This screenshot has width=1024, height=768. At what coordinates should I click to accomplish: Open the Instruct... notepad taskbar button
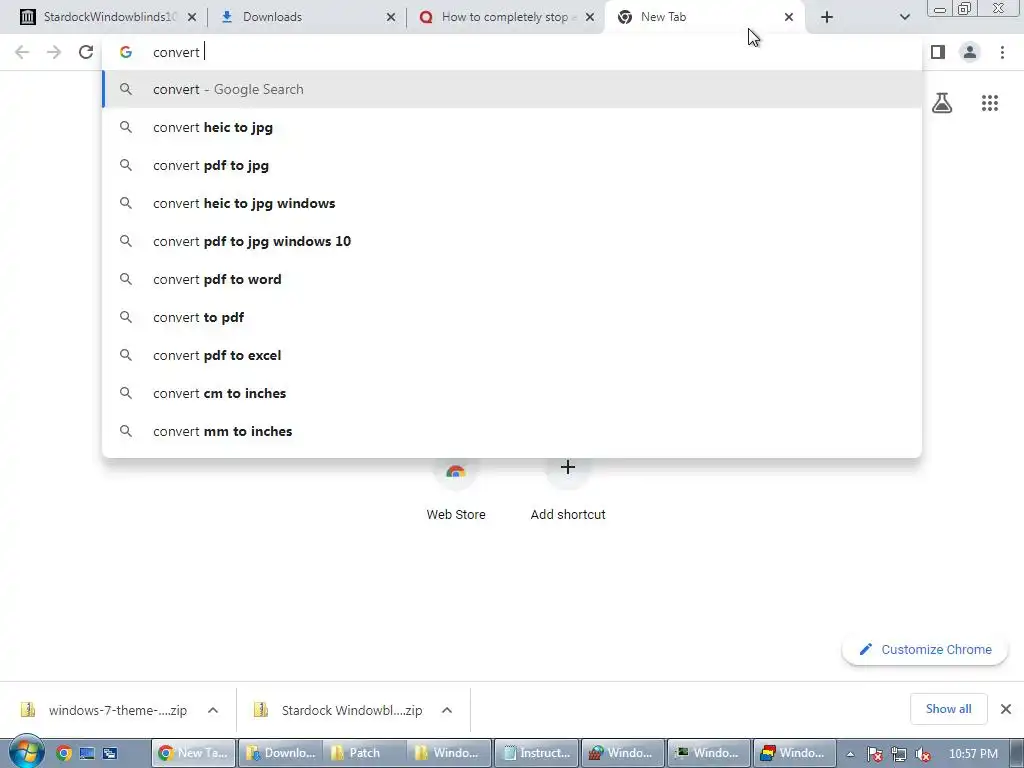(x=536, y=753)
